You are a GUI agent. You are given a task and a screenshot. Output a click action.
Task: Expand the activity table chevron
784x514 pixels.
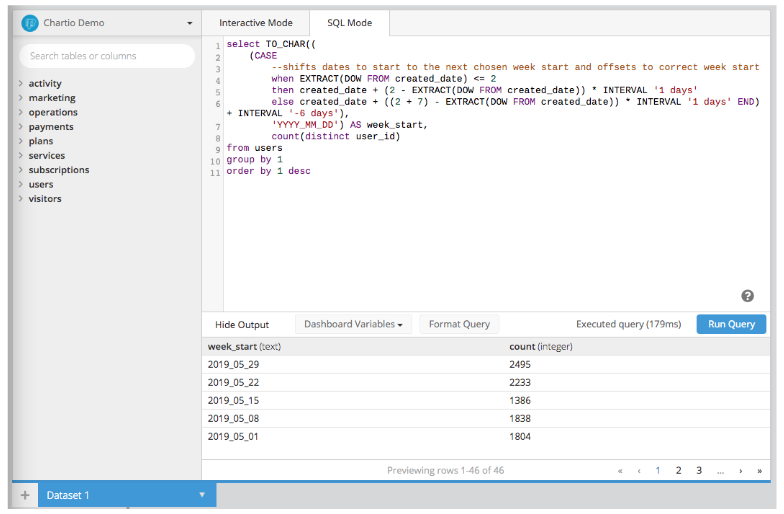(x=20, y=83)
